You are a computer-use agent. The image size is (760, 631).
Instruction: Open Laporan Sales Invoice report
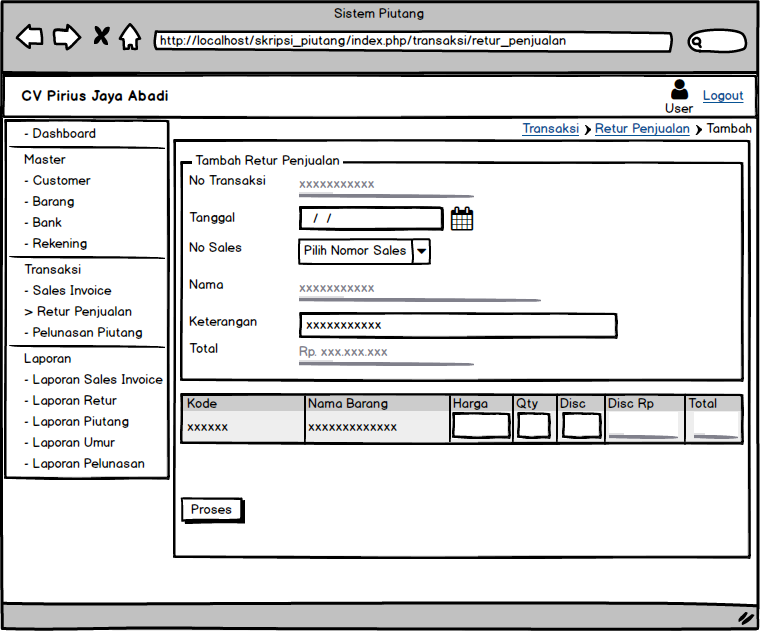point(94,379)
